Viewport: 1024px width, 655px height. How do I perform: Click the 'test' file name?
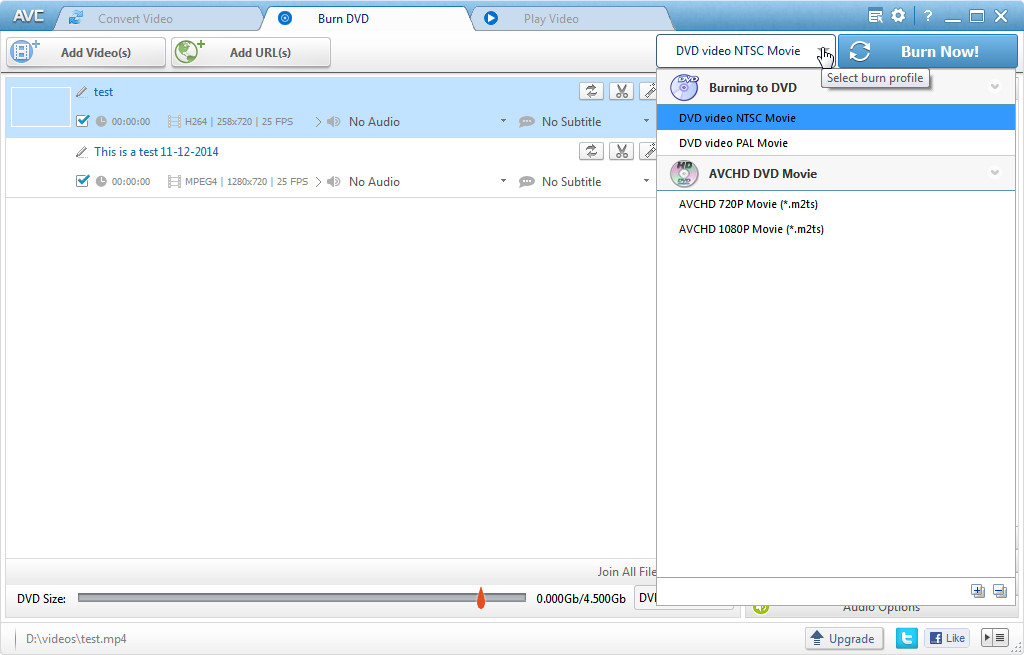click(103, 92)
